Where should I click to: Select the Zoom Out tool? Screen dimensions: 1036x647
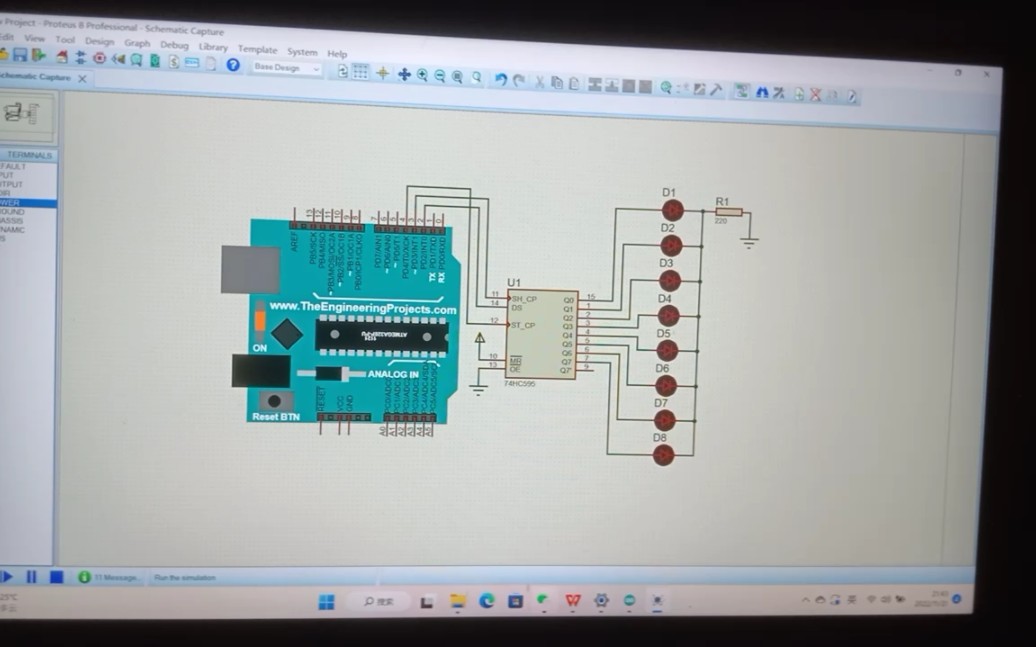point(440,75)
